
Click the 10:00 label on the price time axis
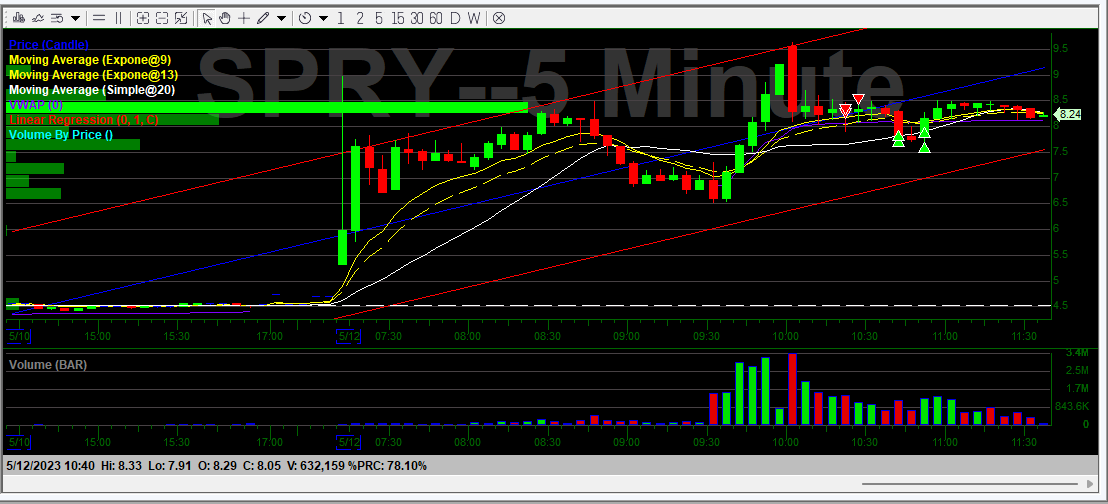pos(785,336)
